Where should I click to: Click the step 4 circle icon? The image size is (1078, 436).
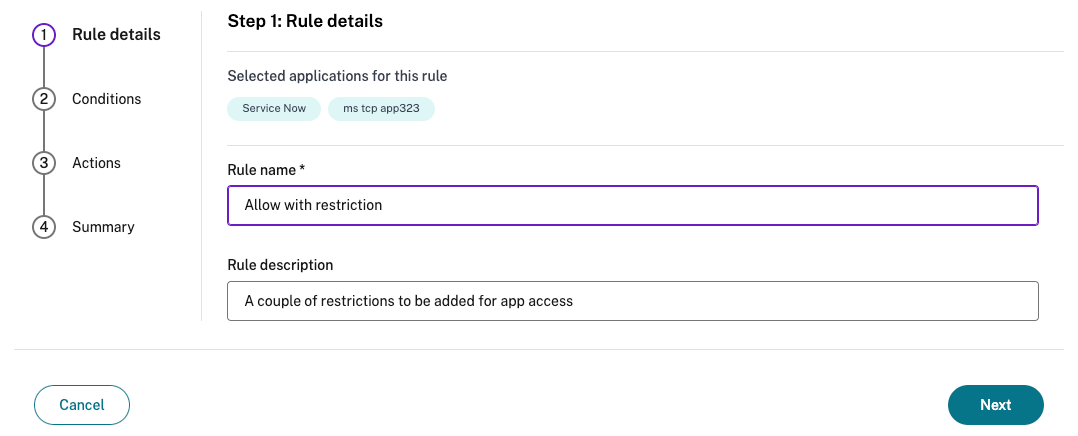[x=44, y=227]
